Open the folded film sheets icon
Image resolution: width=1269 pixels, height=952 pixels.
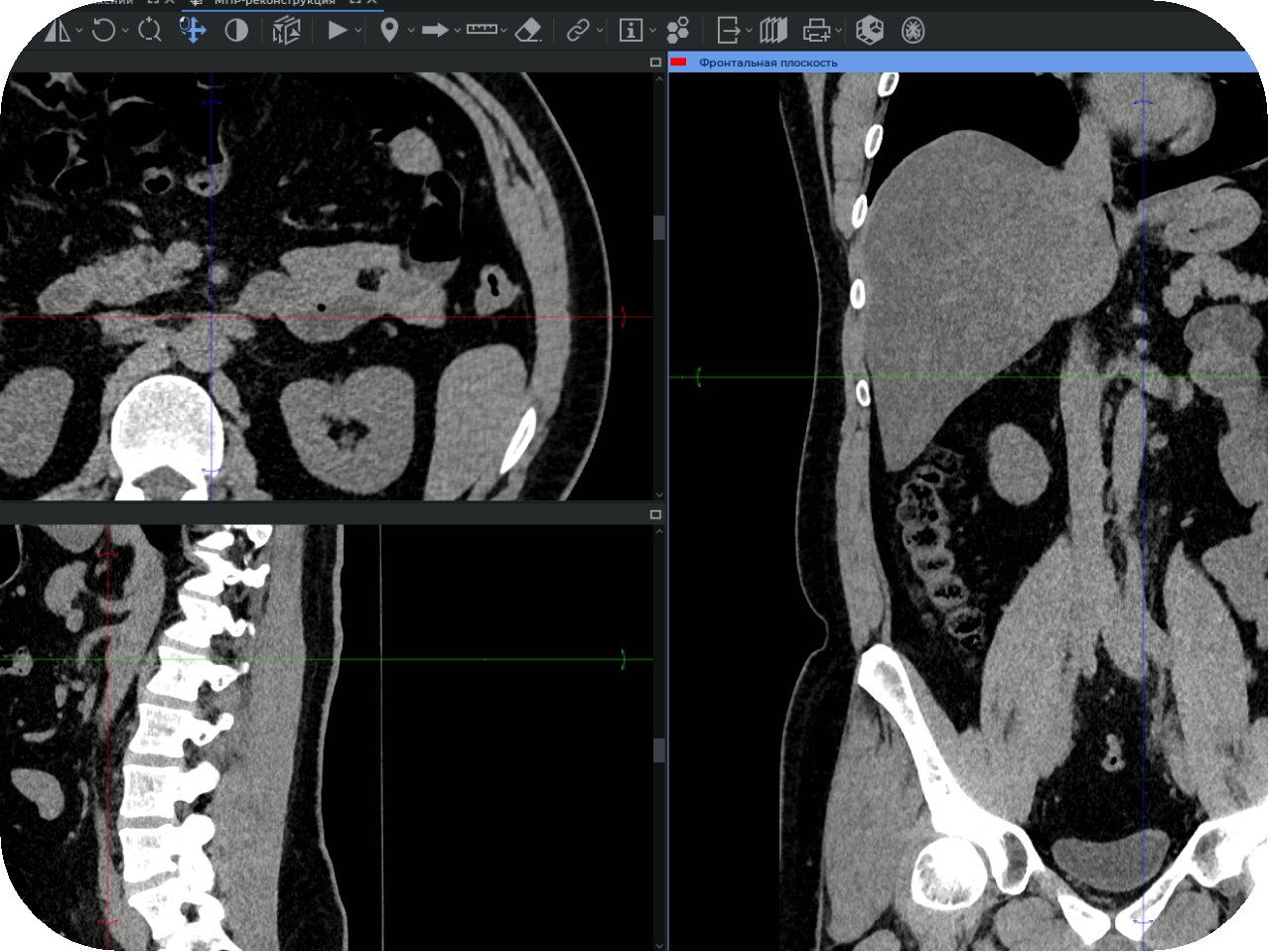click(x=774, y=31)
